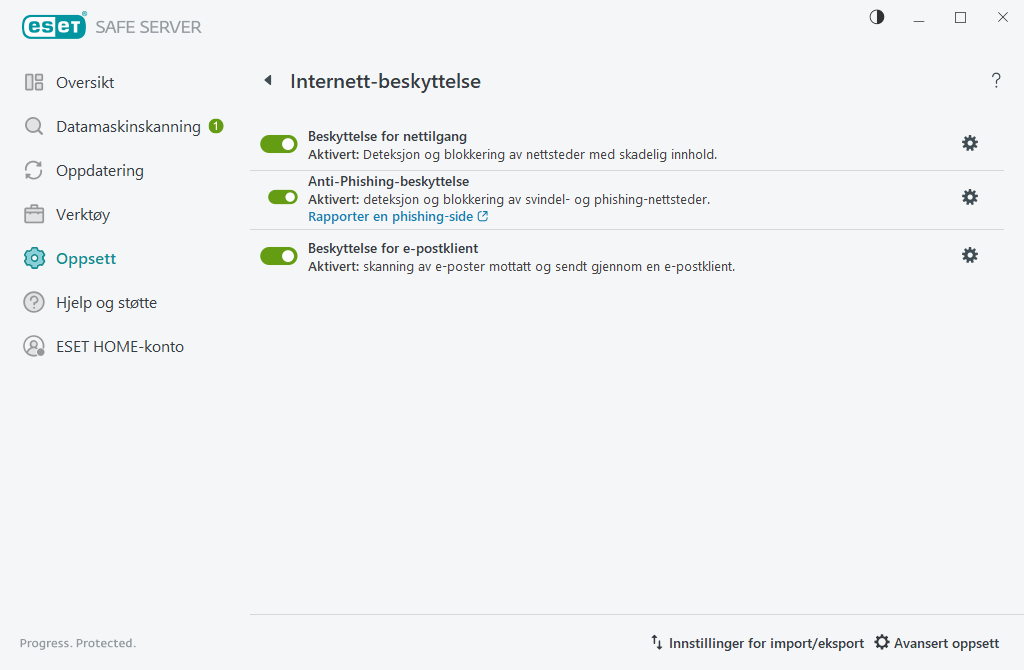
Task: Toggle the dark mode contrast icon
Action: point(876,17)
